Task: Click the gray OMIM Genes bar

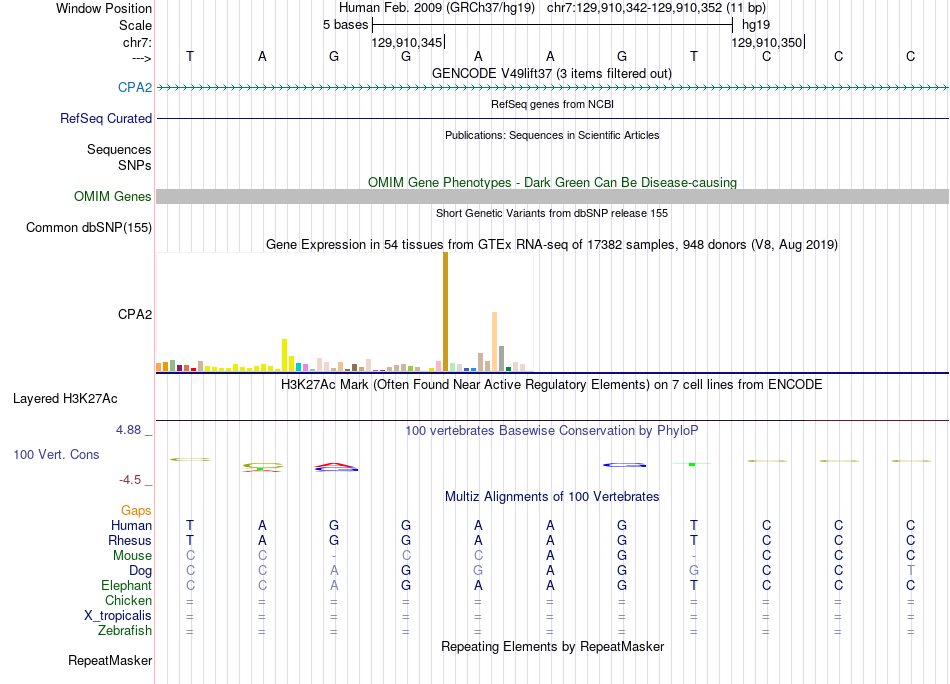Action: click(552, 196)
